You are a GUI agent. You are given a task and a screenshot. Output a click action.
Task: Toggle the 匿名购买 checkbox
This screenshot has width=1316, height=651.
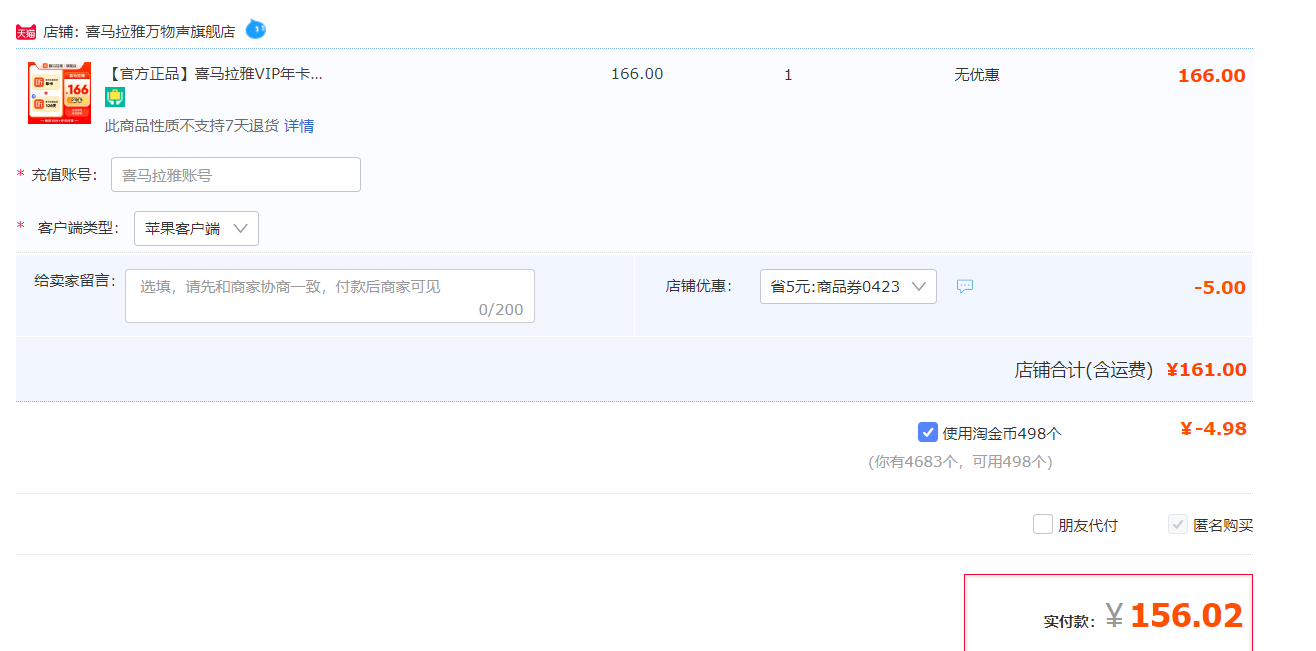(x=1178, y=524)
